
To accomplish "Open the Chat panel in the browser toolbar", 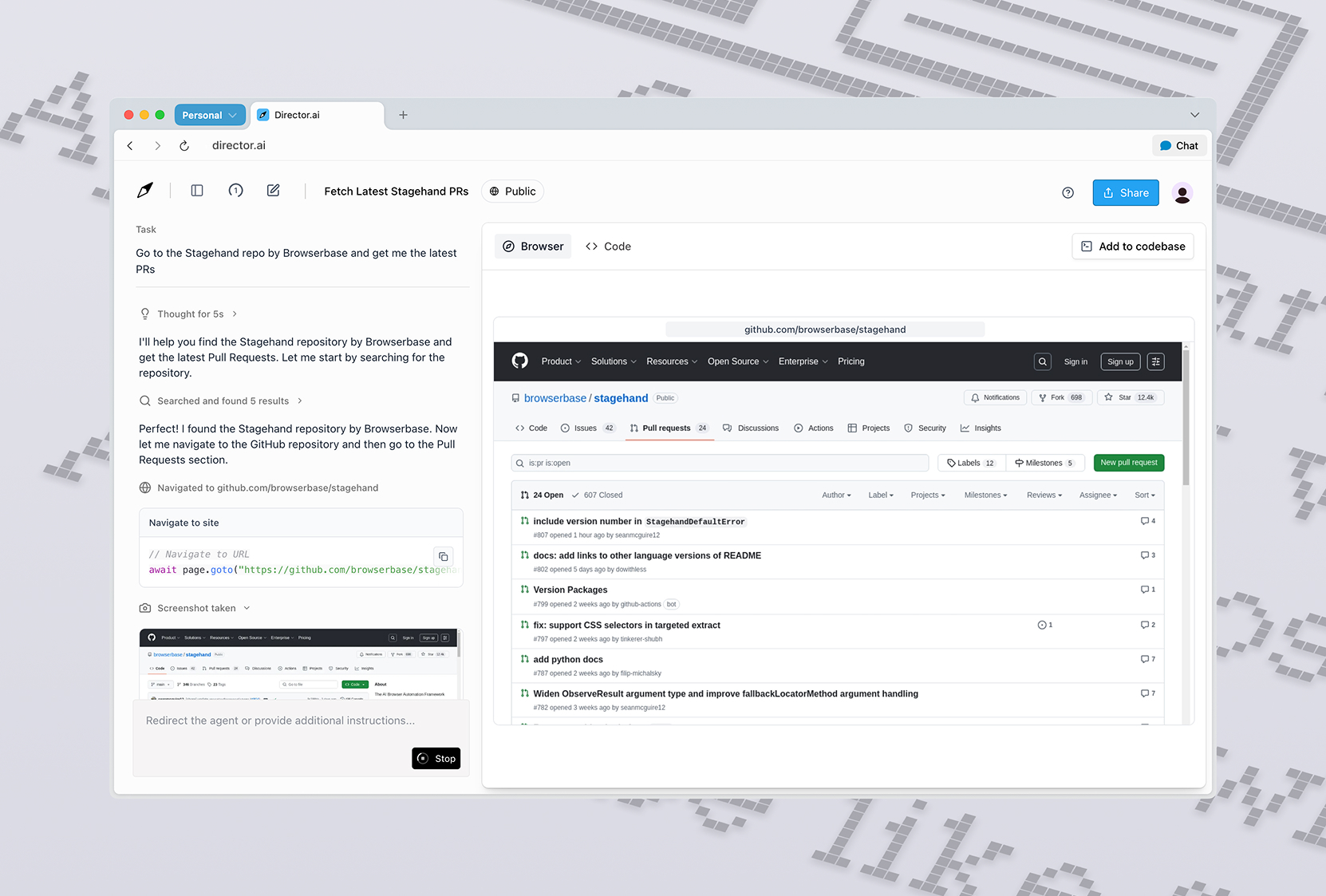I will 1178,145.
